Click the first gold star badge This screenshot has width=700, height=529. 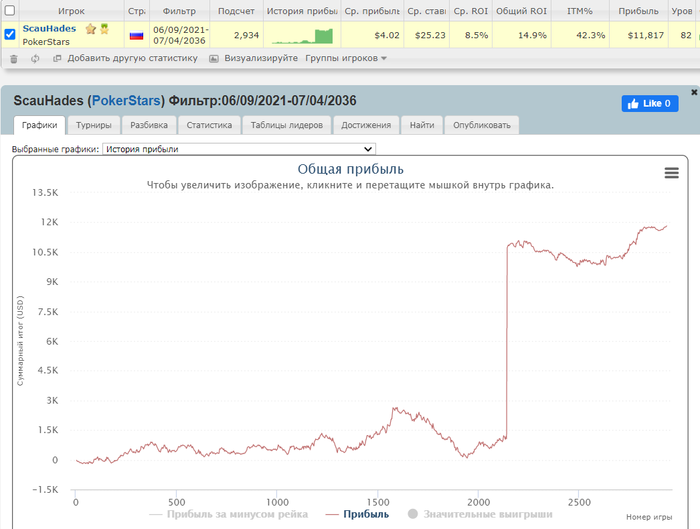91,29
